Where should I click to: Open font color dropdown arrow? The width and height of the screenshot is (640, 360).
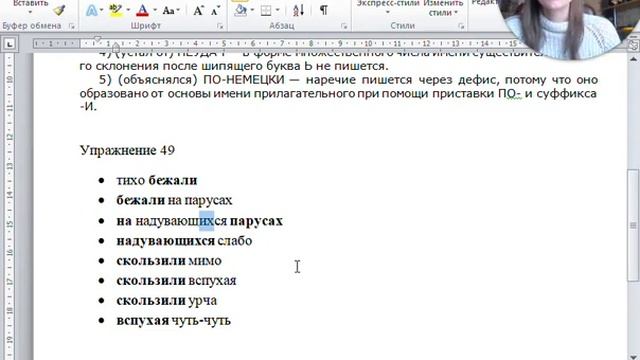155,11
